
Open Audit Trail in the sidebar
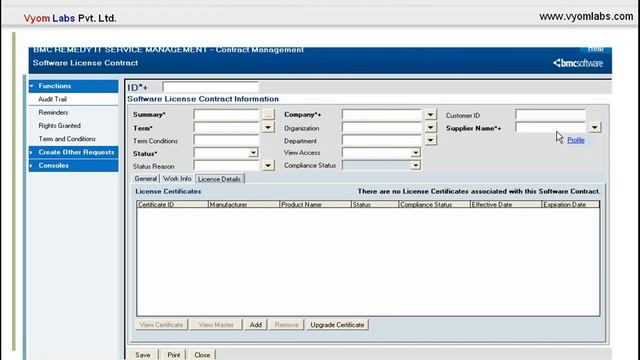point(53,99)
